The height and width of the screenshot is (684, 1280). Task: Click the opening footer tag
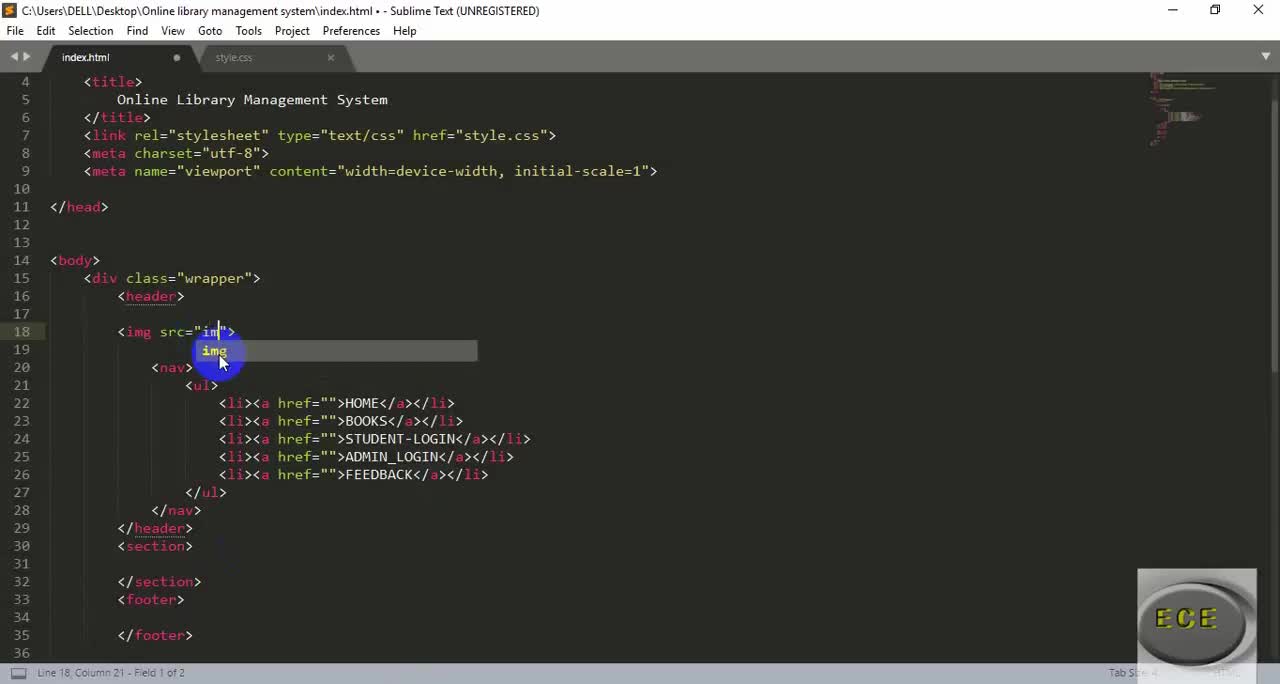151,600
